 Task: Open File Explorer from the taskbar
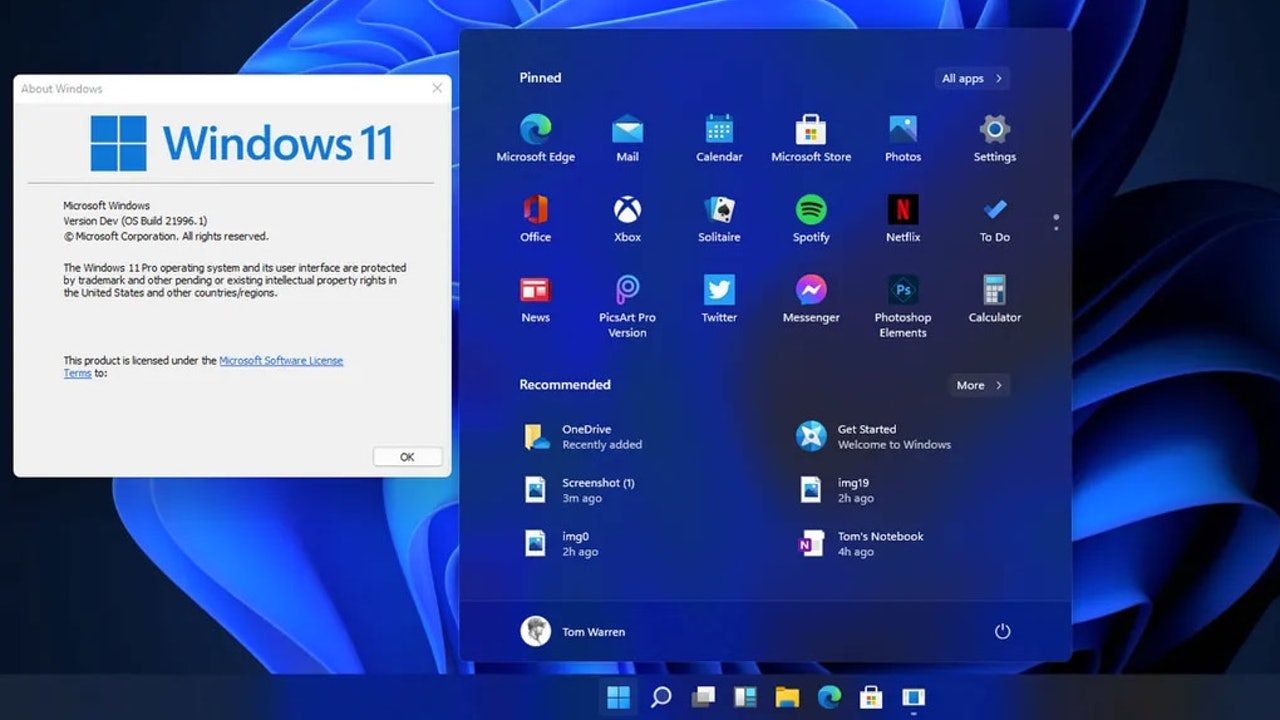(787, 697)
